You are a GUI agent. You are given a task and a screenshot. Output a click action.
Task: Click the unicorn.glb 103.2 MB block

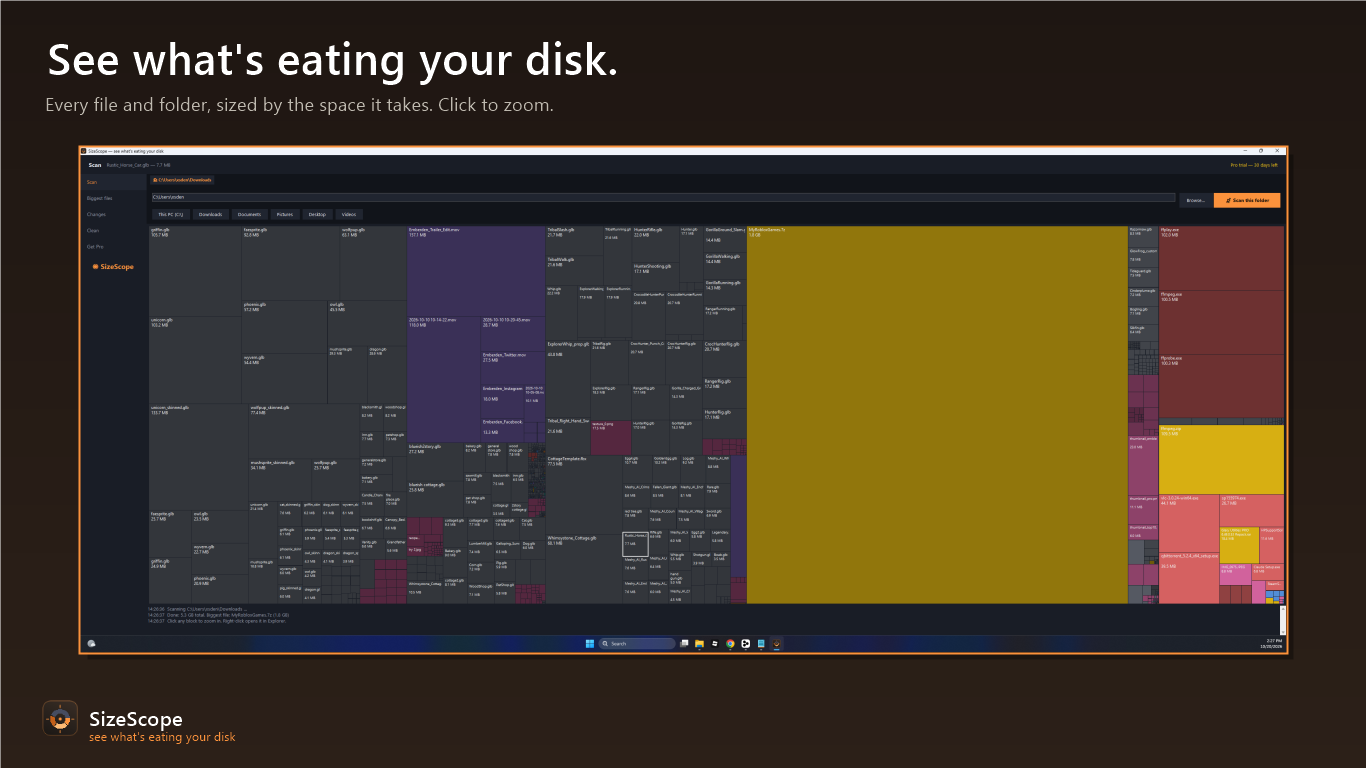pyautogui.click(x=195, y=360)
